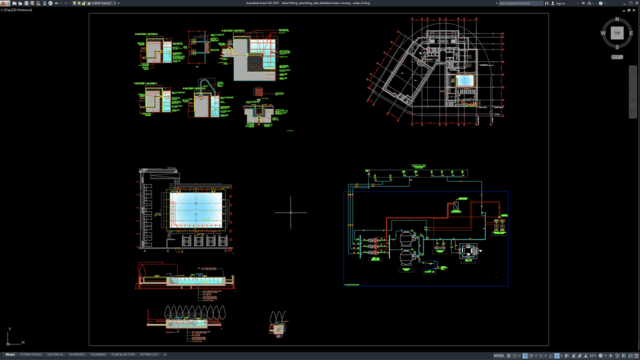Click the navigation bar on right edge
Viewport: 640px width, 360px height.
(x=633, y=92)
